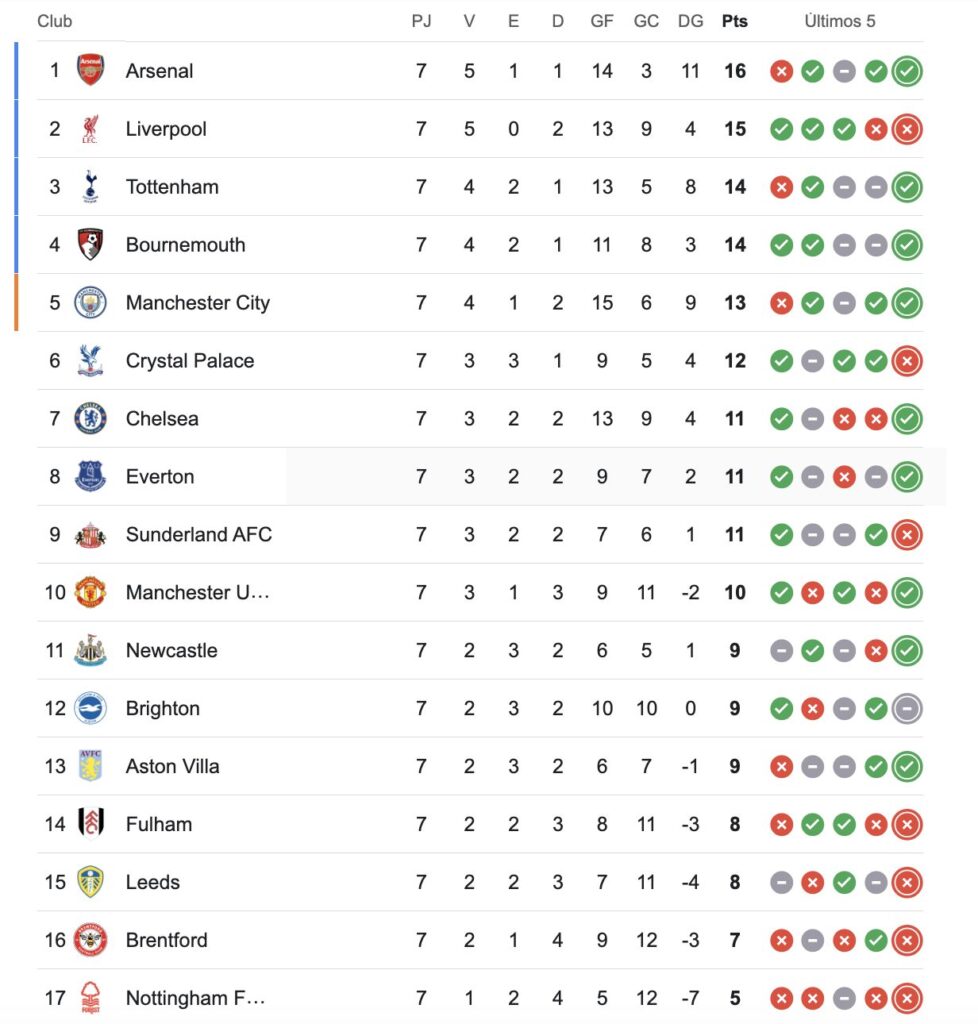Click the Club column header
This screenshot has width=978, height=1024.
click(55, 21)
